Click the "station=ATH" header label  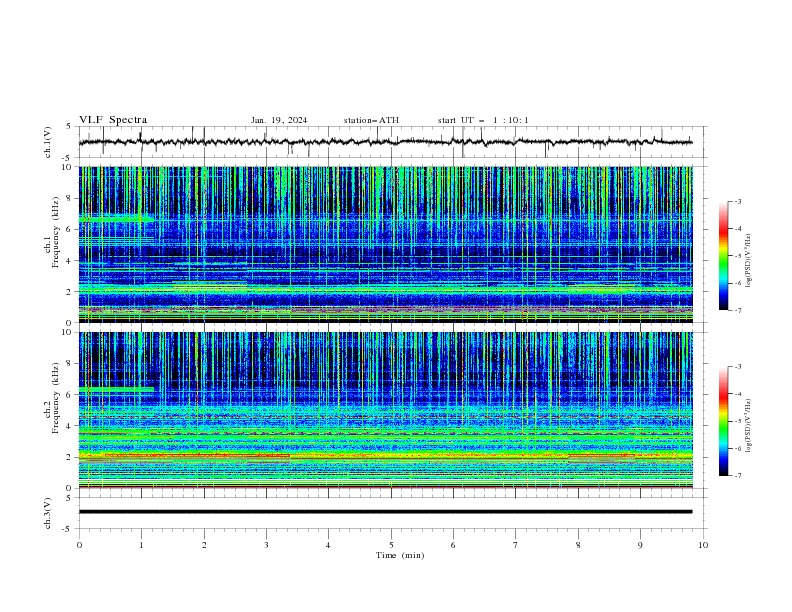(x=371, y=120)
